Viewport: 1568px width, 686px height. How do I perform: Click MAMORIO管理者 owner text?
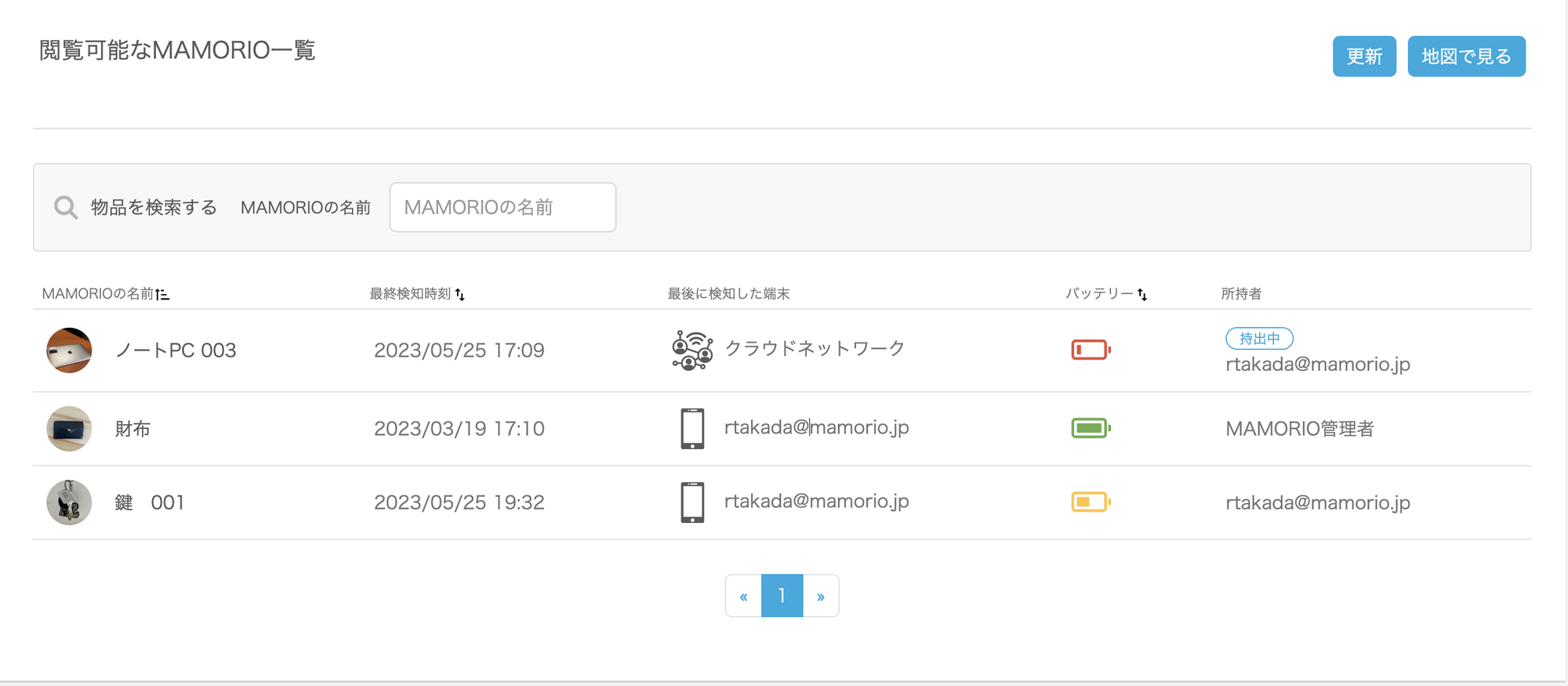tap(1300, 429)
